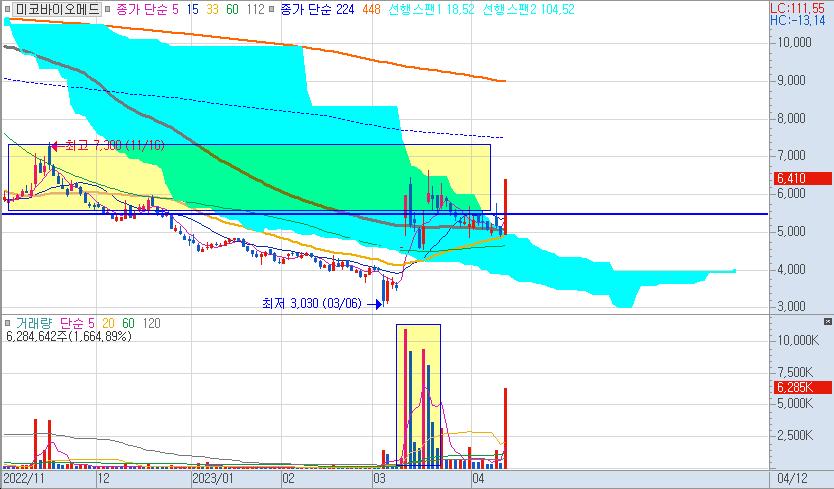Click the 04/12 date label on axis

(792, 478)
